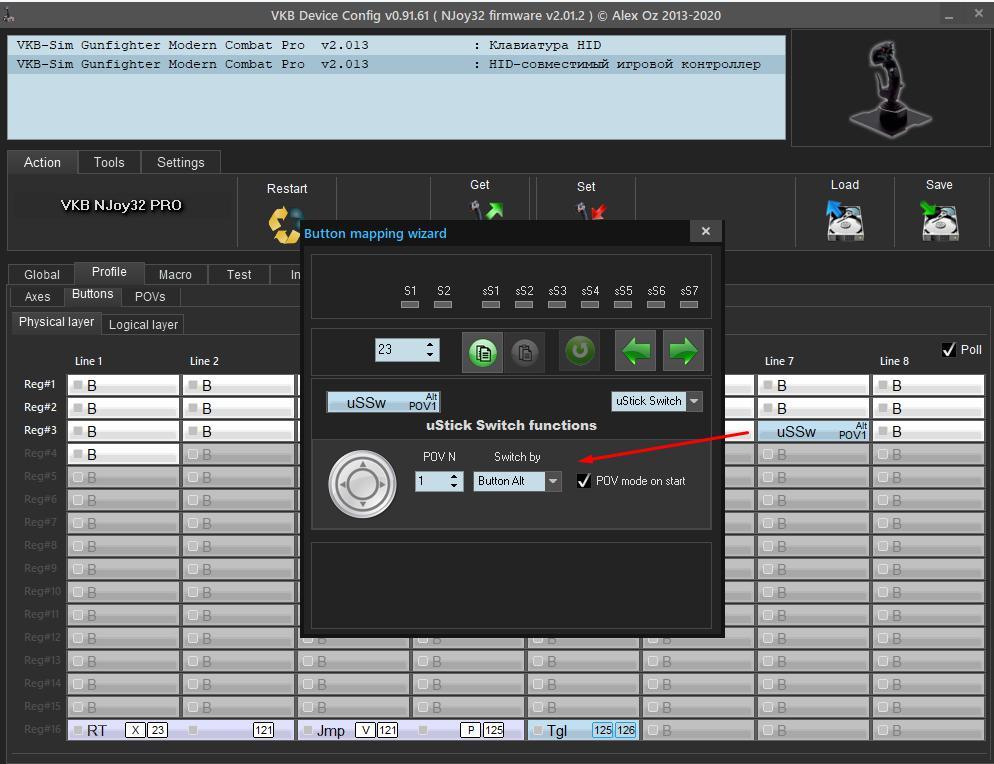The image size is (994, 764).
Task: Click the green copy button in wizard
Action: point(482,352)
